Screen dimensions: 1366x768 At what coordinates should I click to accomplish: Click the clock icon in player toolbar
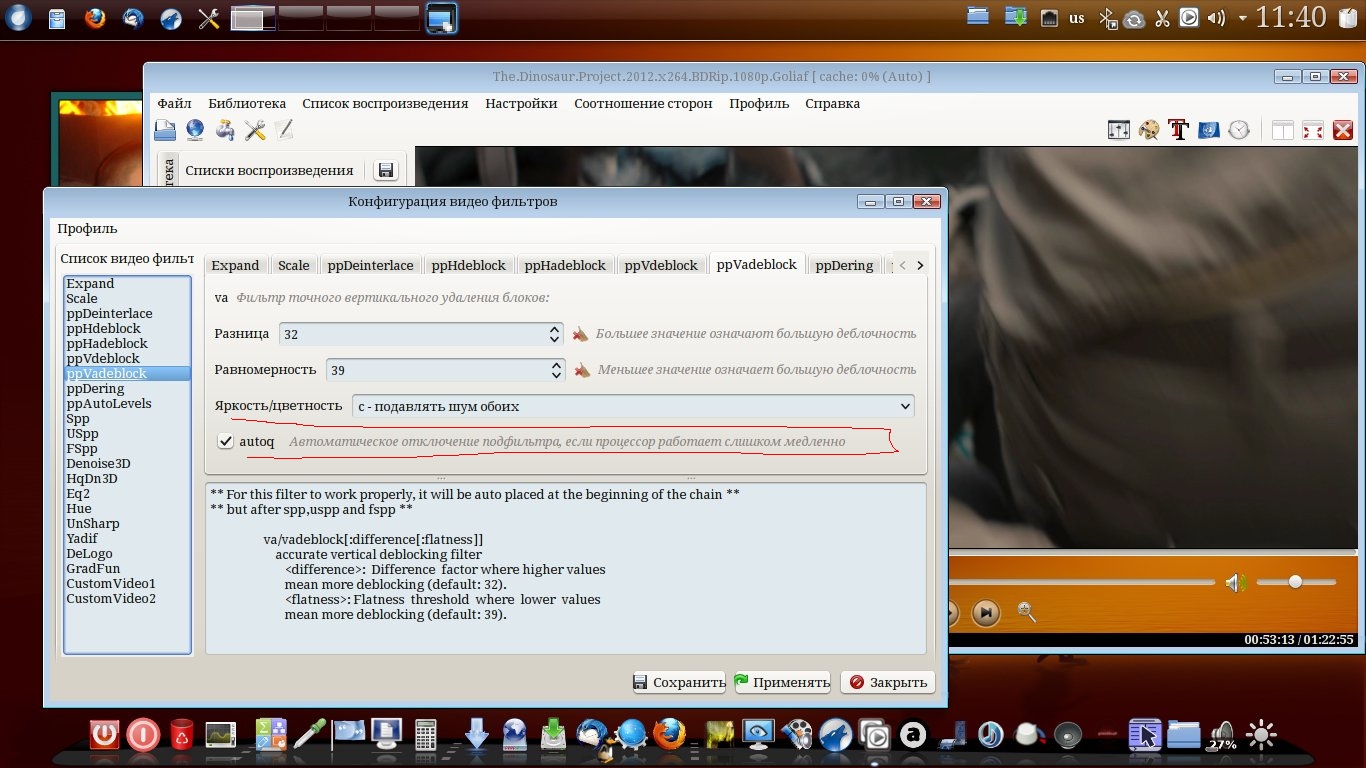point(1239,130)
